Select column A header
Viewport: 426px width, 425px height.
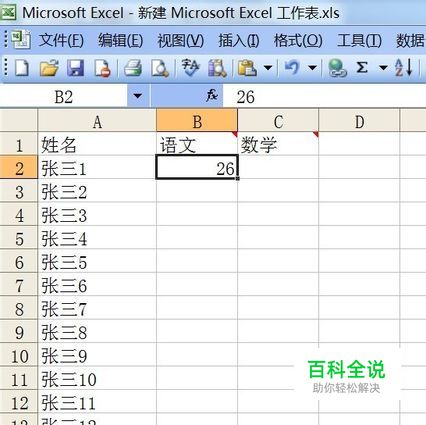click(x=97, y=121)
